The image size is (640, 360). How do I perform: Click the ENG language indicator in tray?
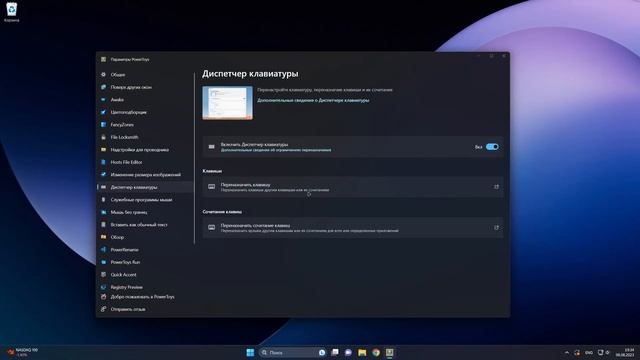click(589, 352)
